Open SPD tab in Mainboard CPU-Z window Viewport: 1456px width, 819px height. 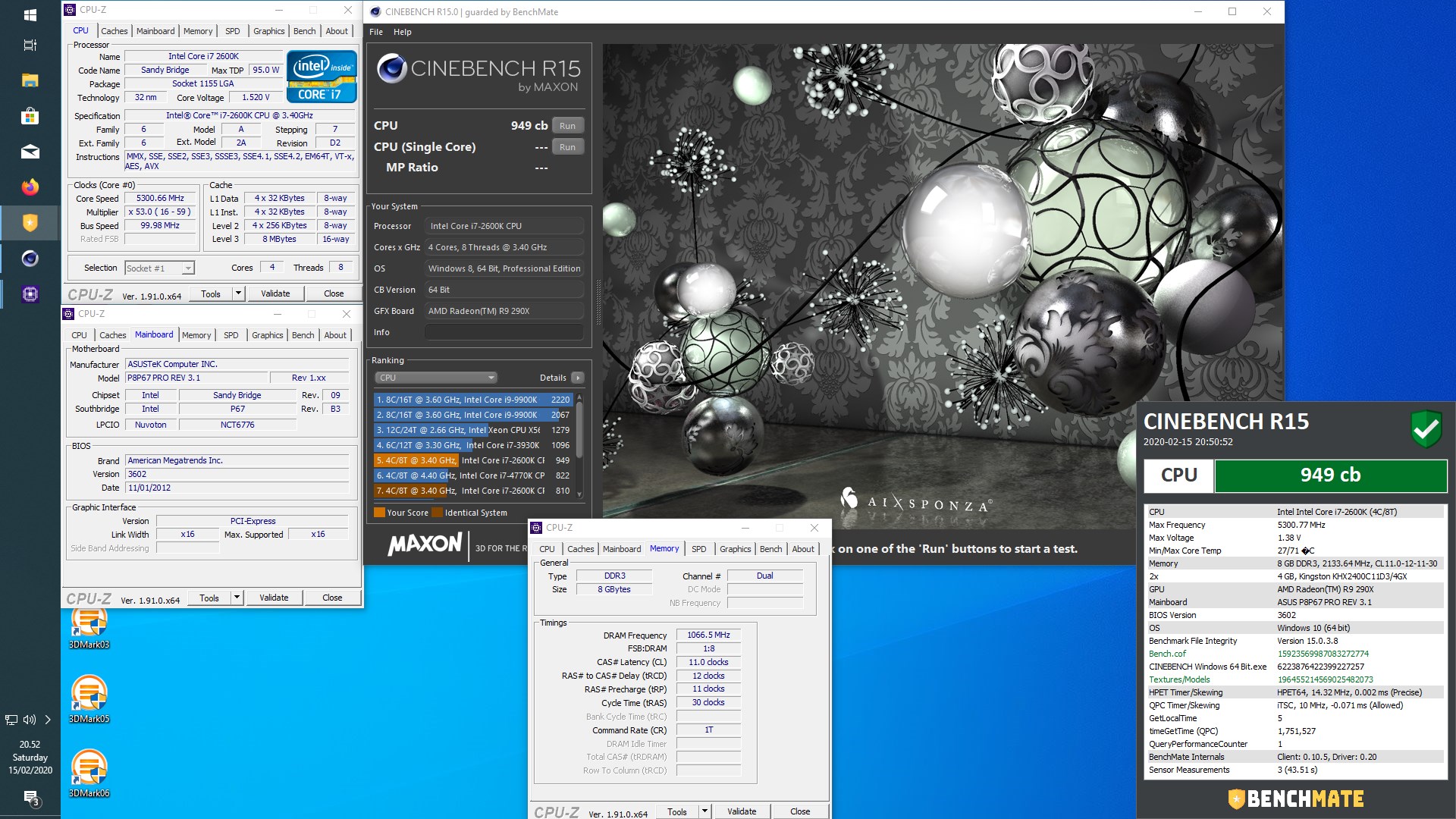tap(231, 335)
